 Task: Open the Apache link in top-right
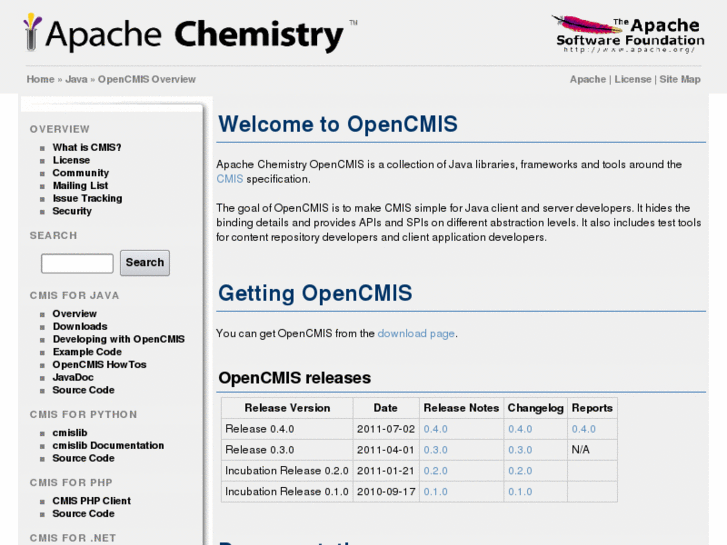(x=587, y=79)
